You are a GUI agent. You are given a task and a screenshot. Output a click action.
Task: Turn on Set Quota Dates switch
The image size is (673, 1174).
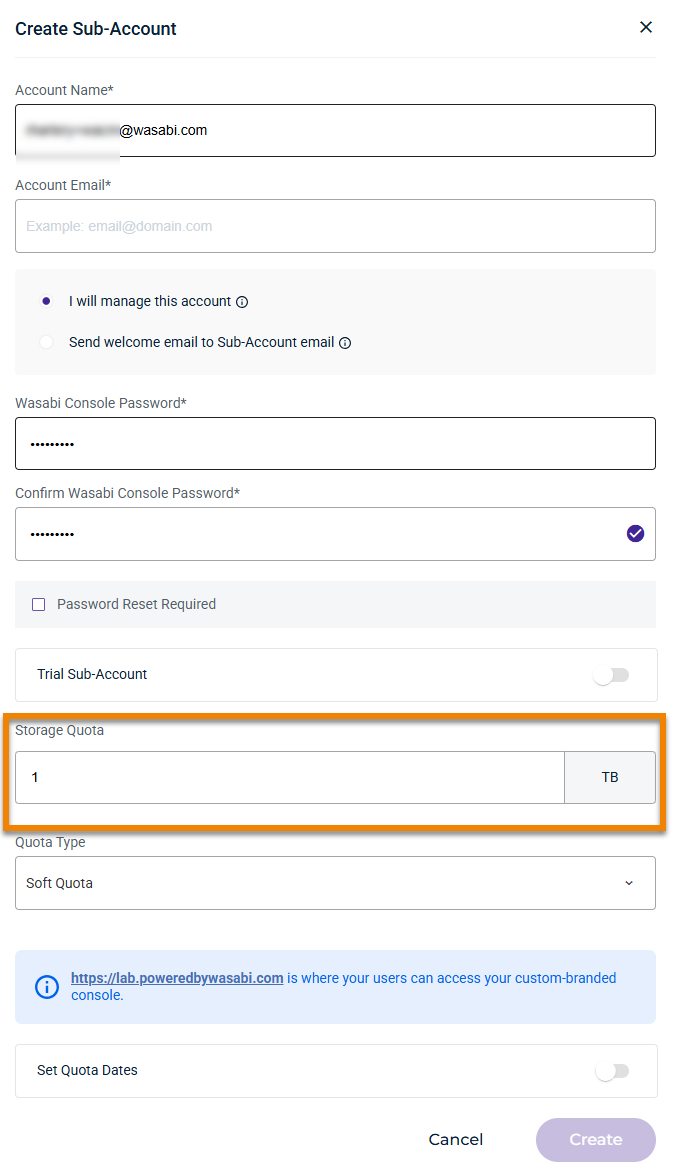click(612, 1071)
